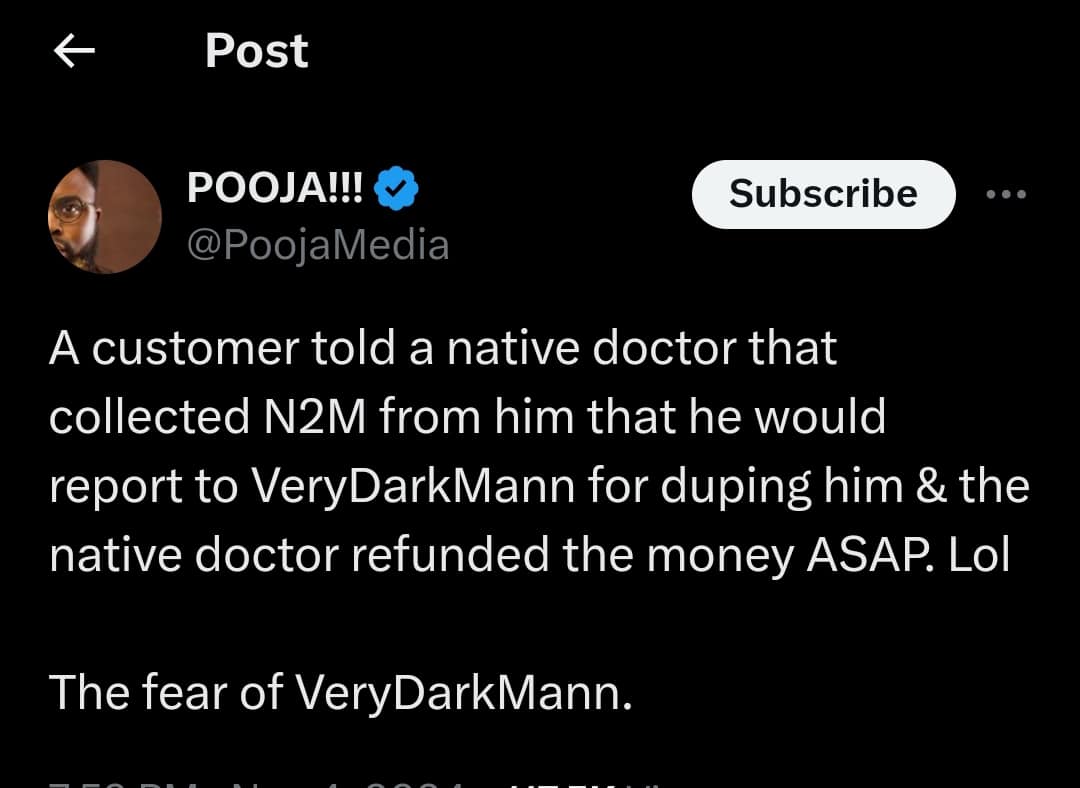Open the @PoojaMedia handle link
The image size is (1080, 788).
pyautogui.click(x=318, y=245)
